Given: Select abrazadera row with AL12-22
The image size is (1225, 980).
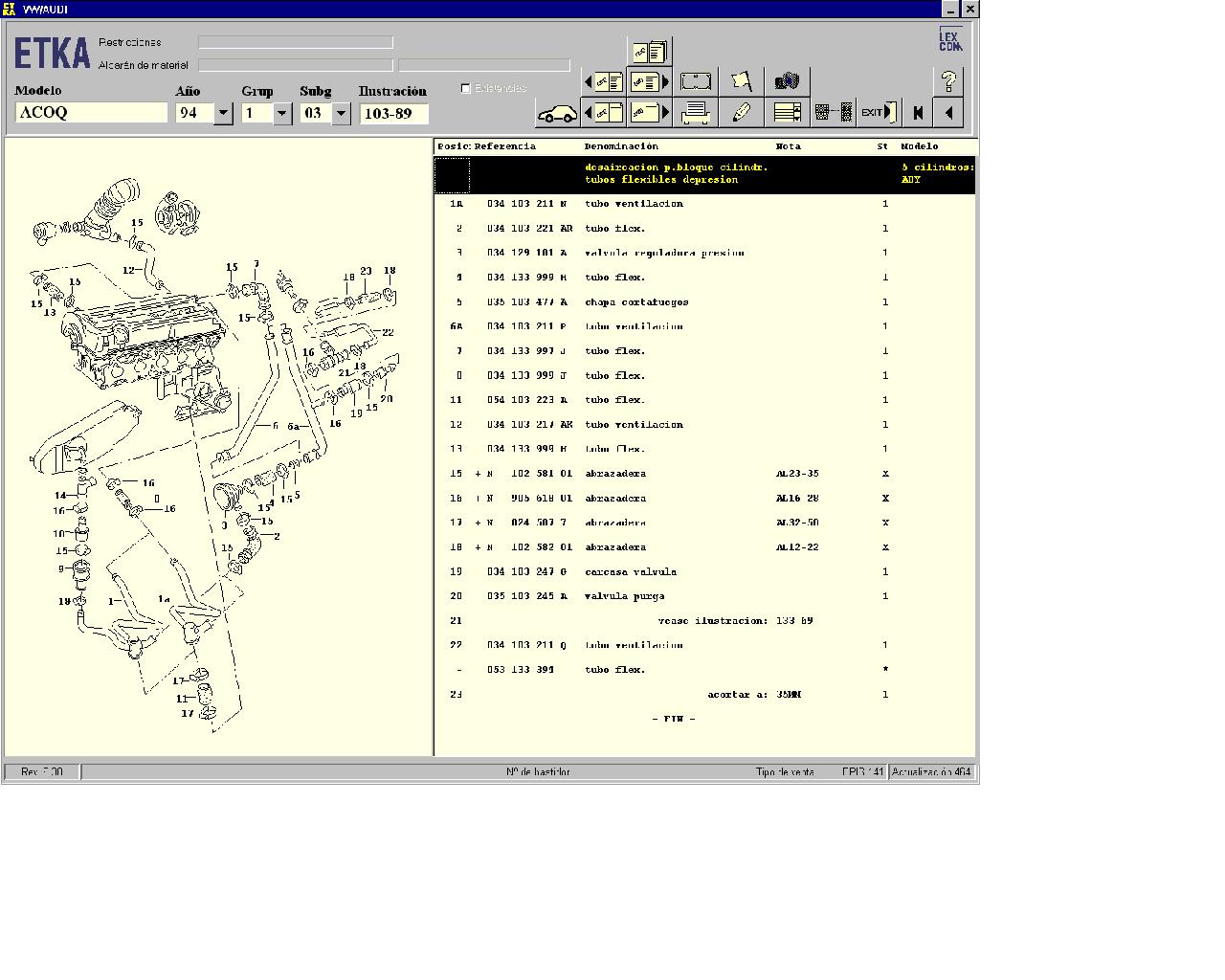Looking at the screenshot, I should [705, 547].
